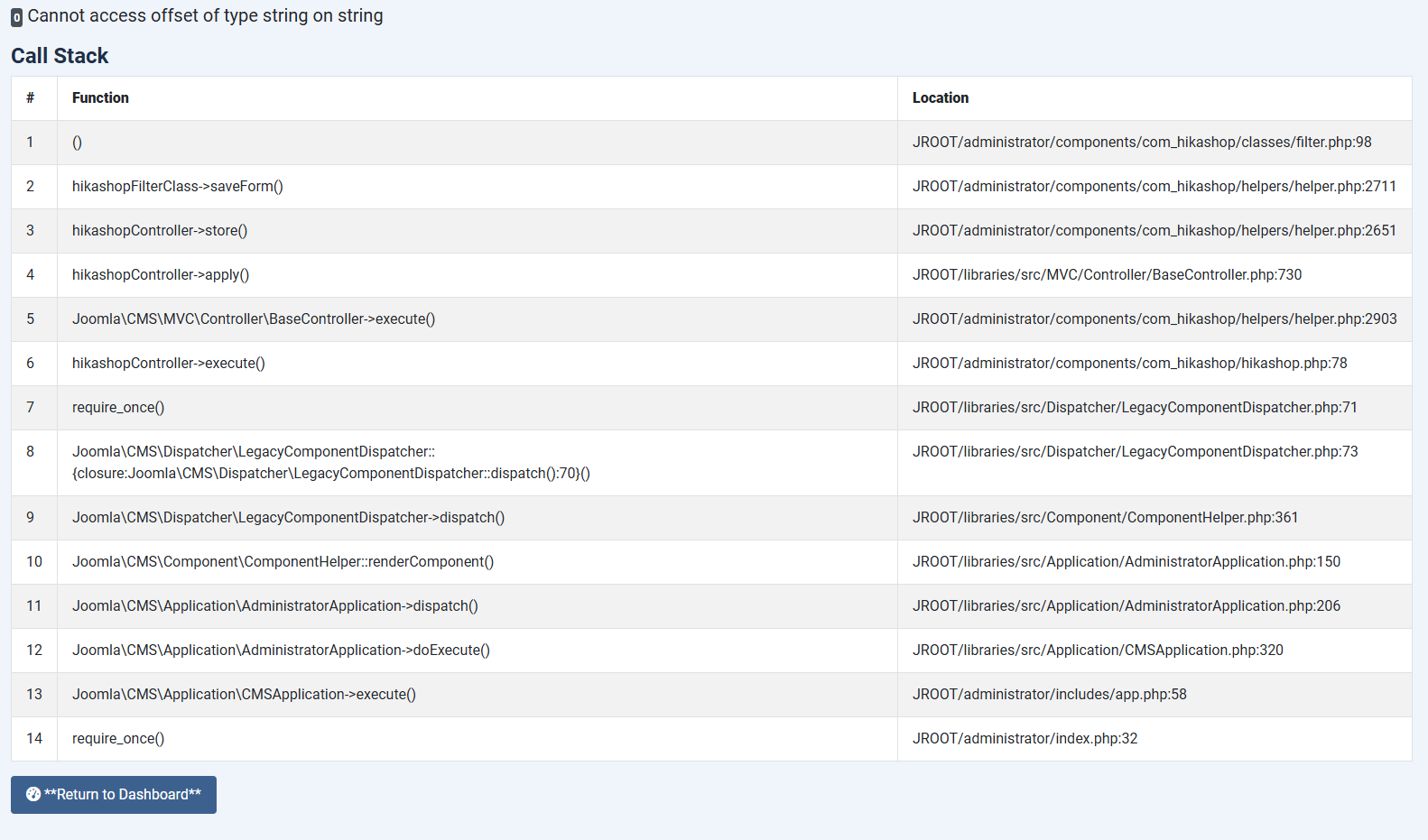Click the error code 0 badge
Screen dimensions: 1428x840
16,17
